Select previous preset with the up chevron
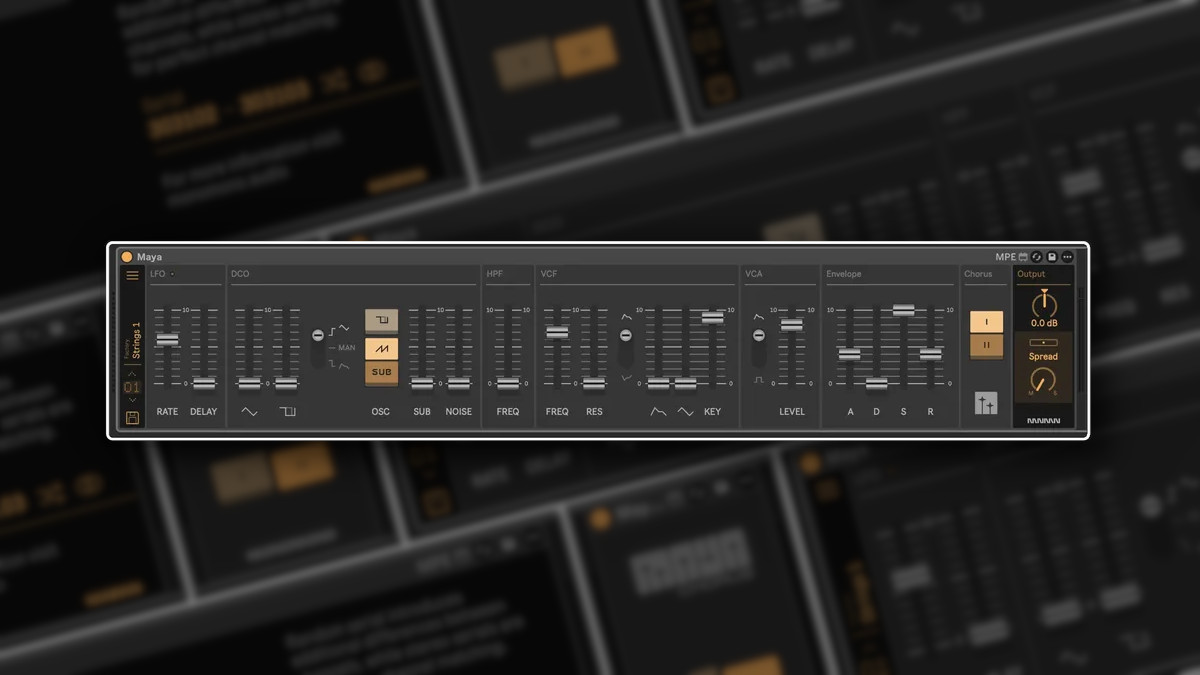The height and width of the screenshot is (675, 1200). point(132,373)
